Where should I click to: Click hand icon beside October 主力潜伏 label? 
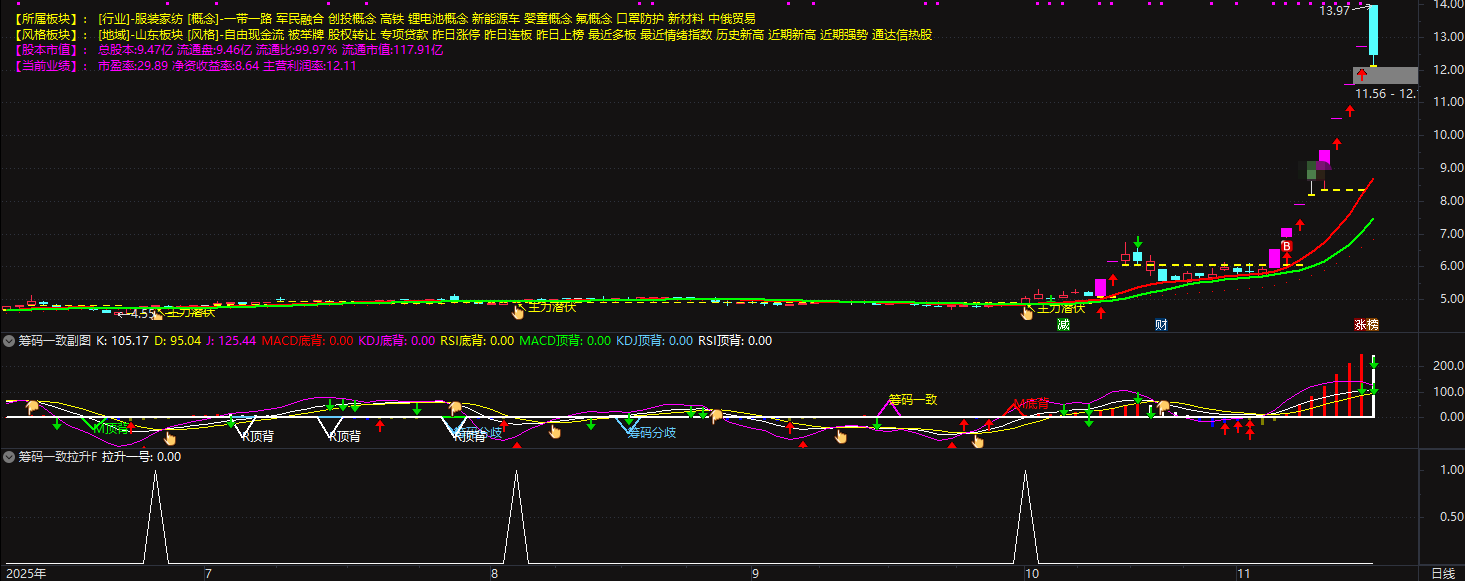pos(1026,313)
